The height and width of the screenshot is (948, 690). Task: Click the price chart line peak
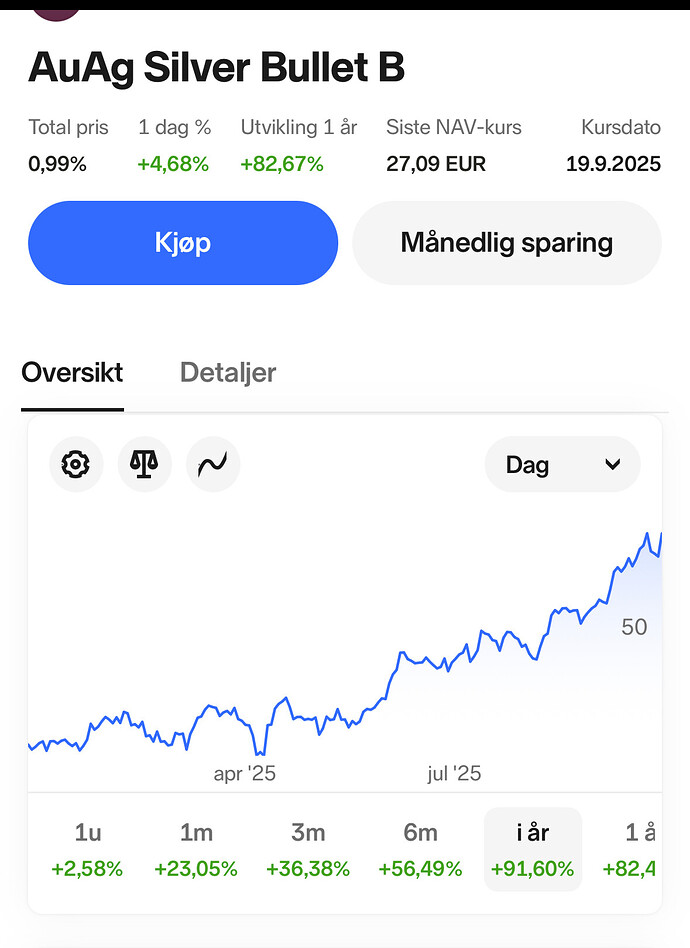[x=648, y=534]
